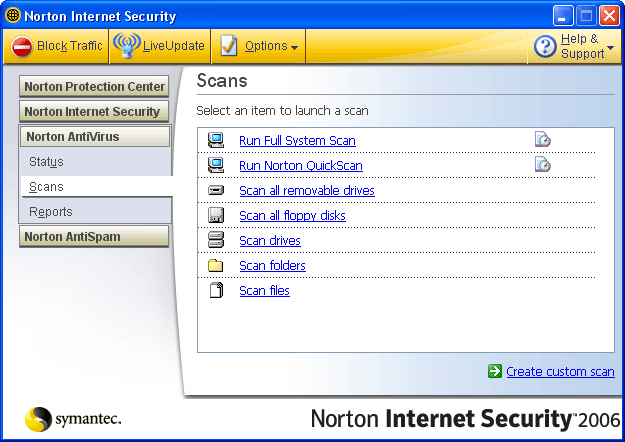This screenshot has height=442, width=625.
Task: Click Run Norton QuickScan link
Action: [301, 166]
